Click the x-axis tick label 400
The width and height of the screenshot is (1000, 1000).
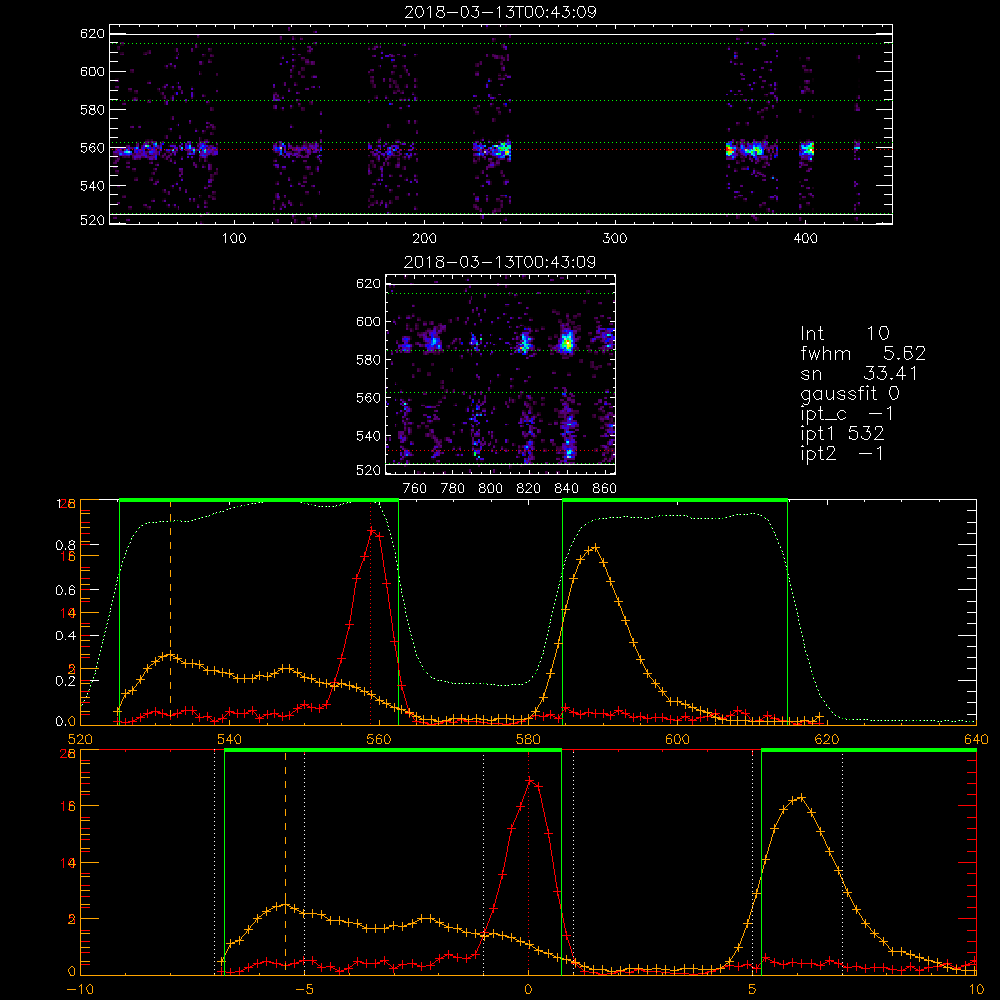click(805, 239)
